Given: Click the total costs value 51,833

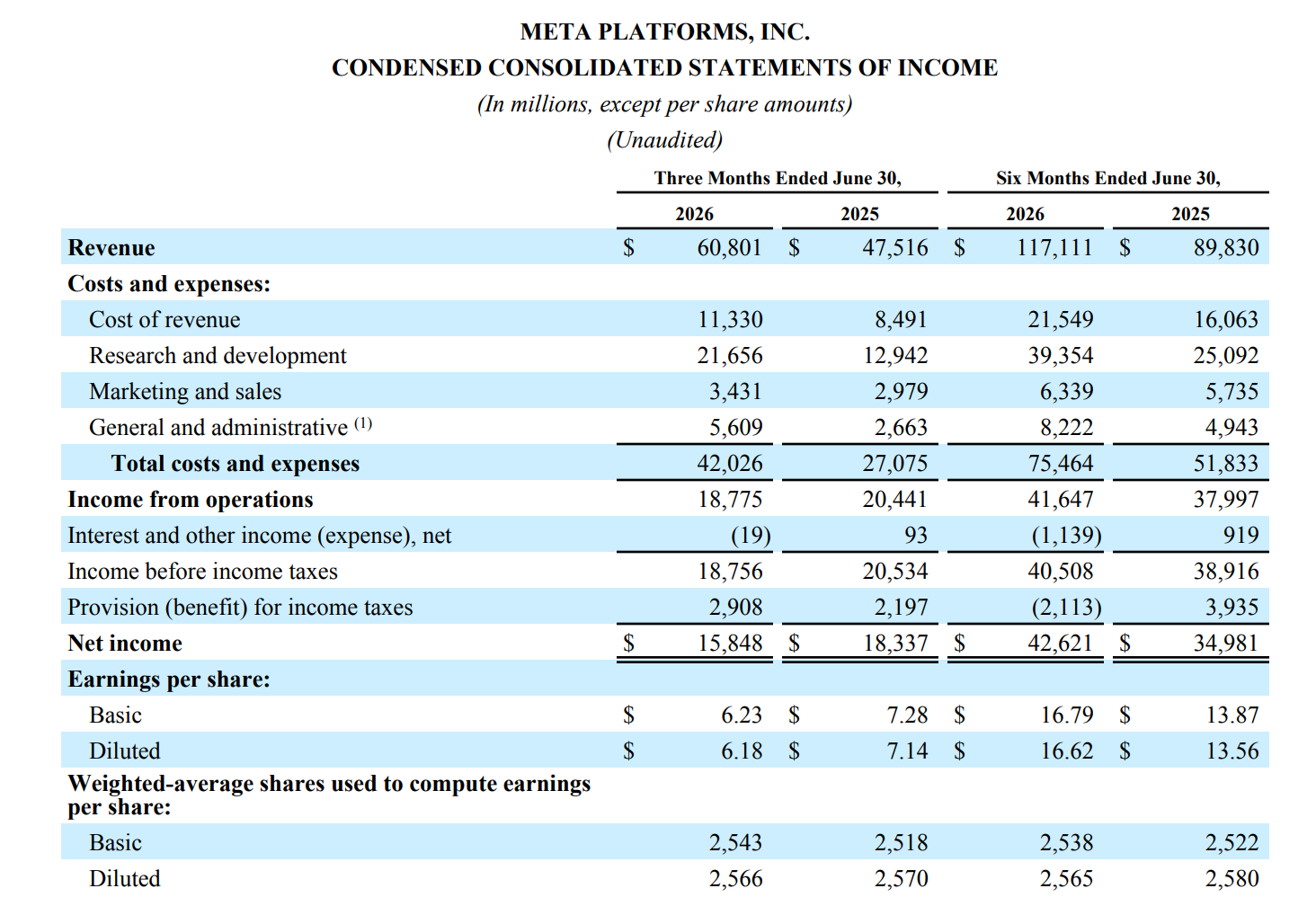Looking at the screenshot, I should click(1226, 464).
